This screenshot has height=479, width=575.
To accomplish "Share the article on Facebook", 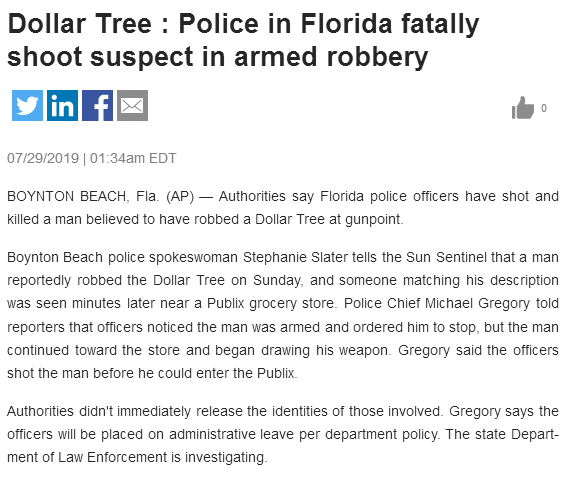I will click(x=98, y=106).
